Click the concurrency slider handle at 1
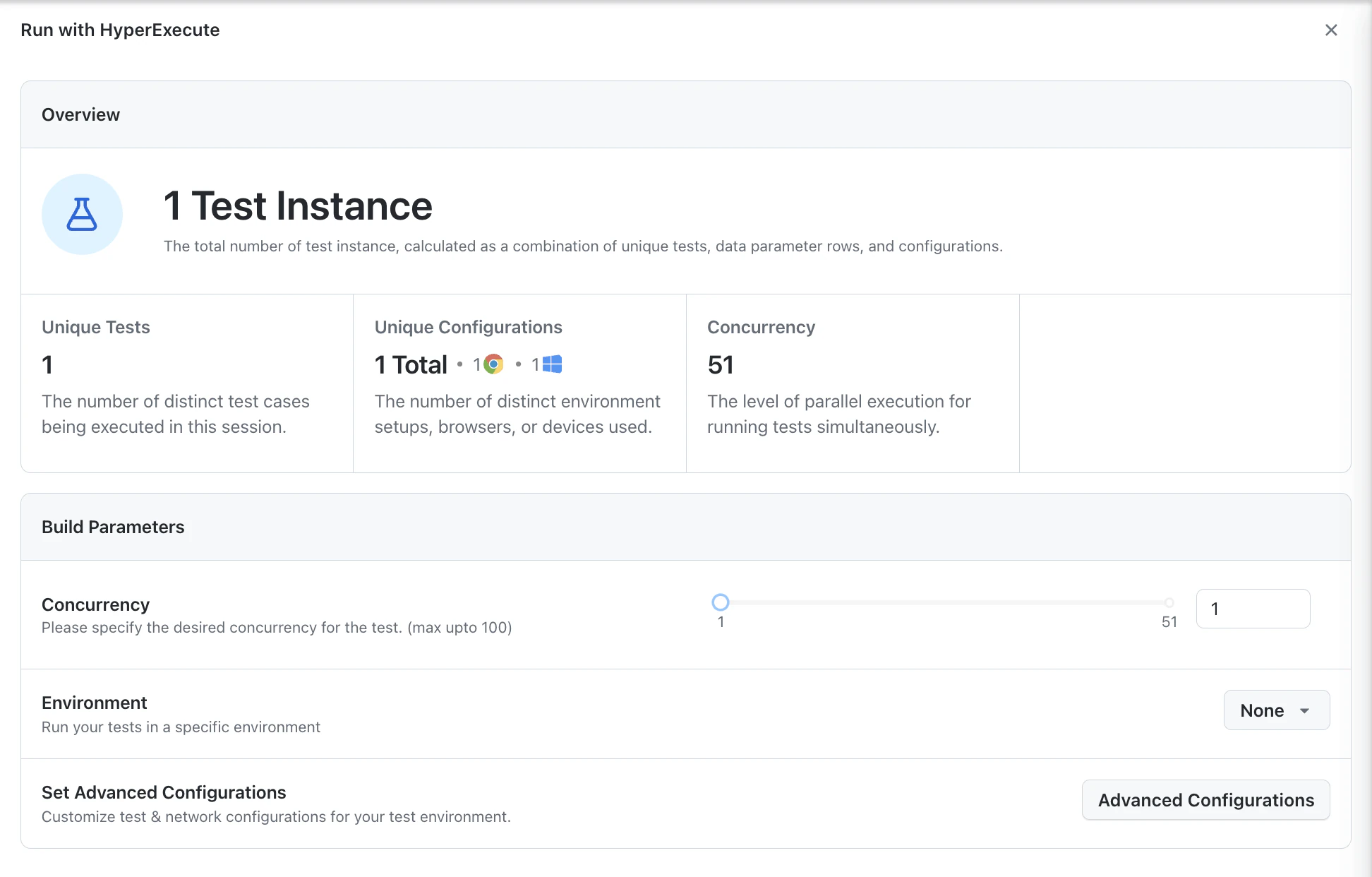Screen dimensions: 1372x877 720,602
